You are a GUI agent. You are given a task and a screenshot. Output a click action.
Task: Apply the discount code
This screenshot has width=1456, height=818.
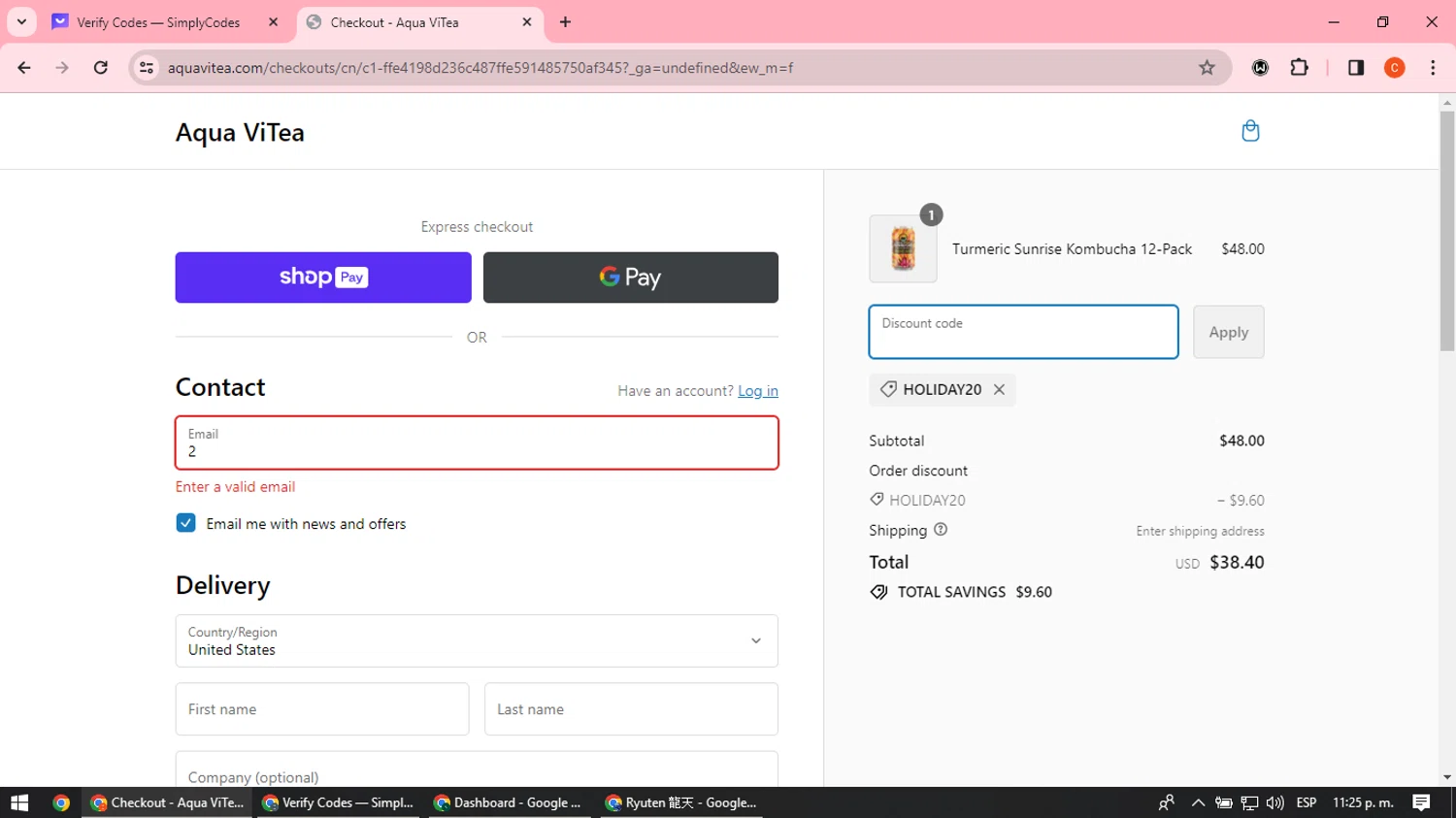click(1229, 332)
